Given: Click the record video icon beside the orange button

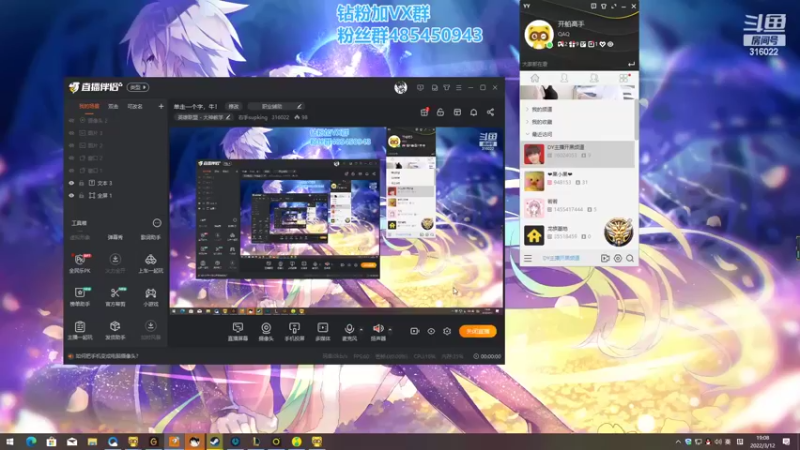Looking at the screenshot, I should coord(414,331).
